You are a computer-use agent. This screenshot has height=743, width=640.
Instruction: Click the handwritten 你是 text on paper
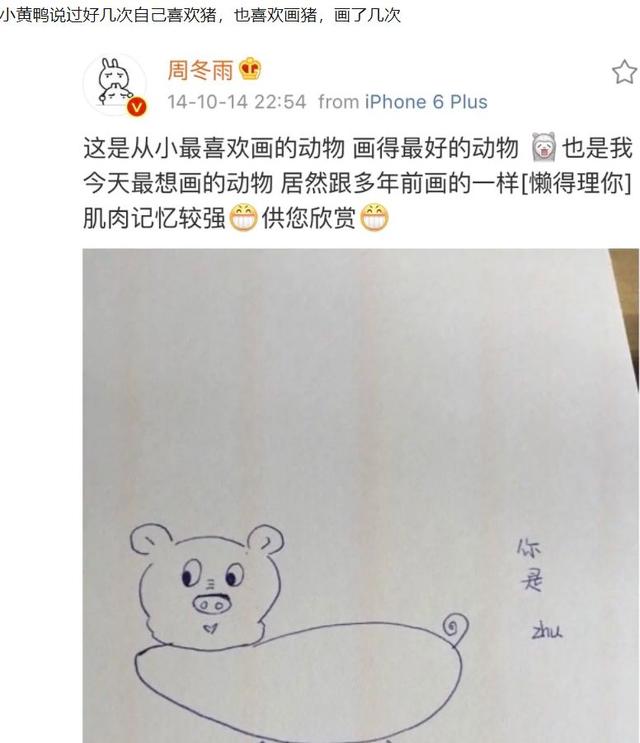[x=530, y=564]
